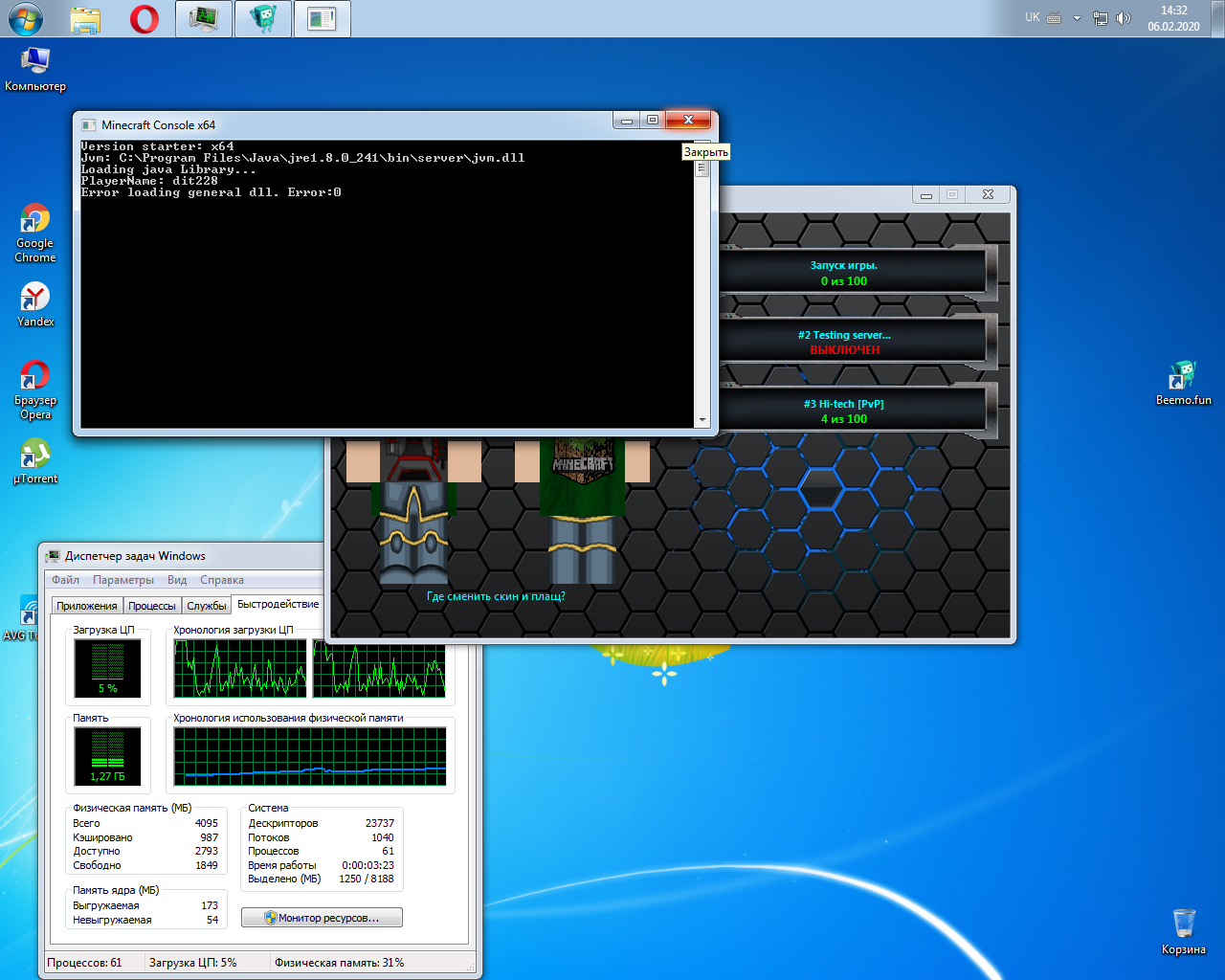Click the Windows Start orb
This screenshot has height=980, width=1225.
click(26, 19)
